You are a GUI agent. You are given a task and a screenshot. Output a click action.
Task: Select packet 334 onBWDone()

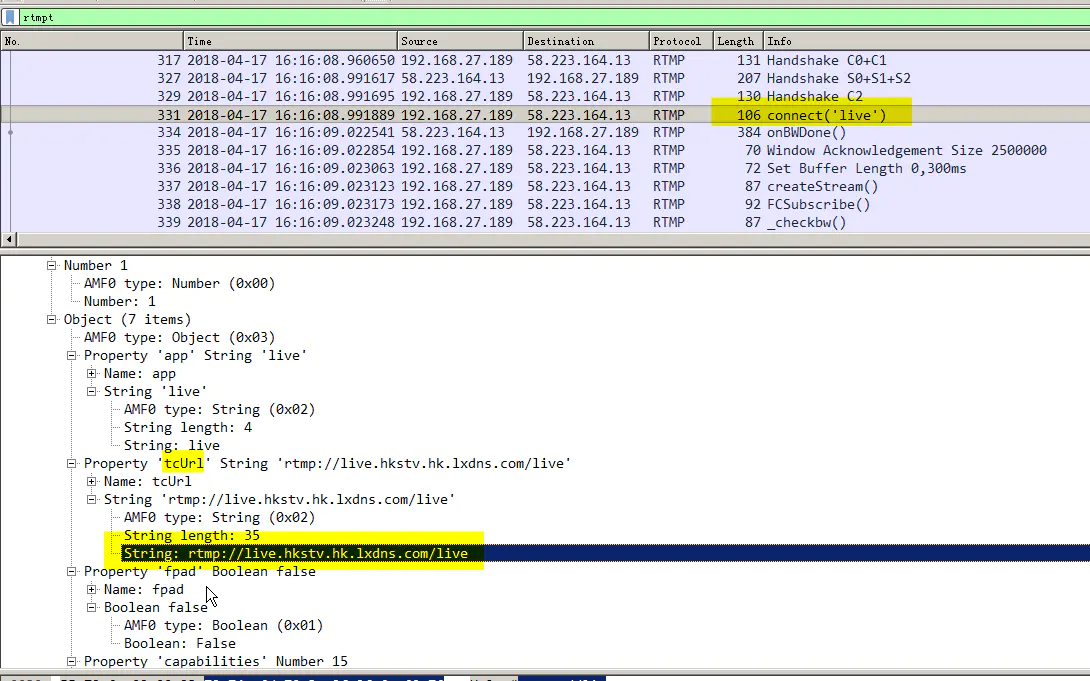500,132
